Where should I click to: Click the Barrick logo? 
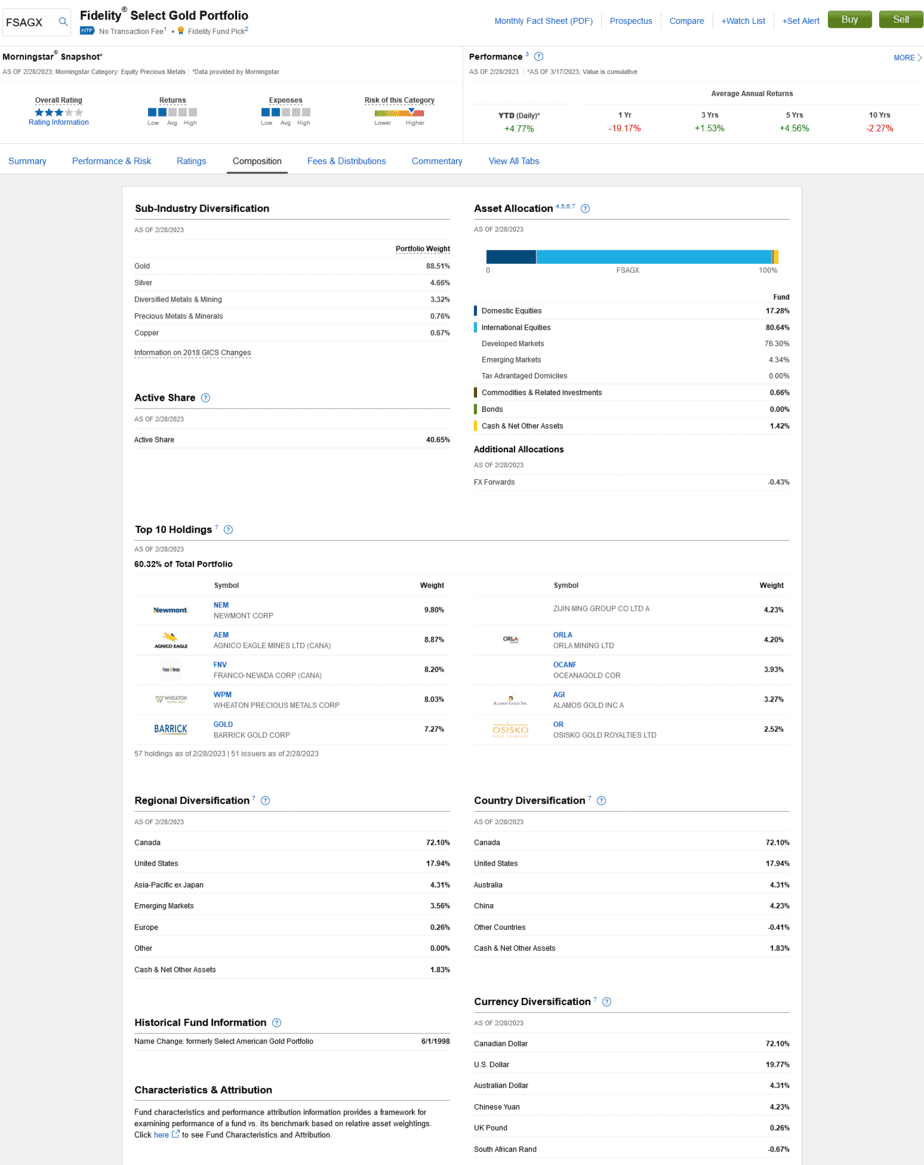171,729
